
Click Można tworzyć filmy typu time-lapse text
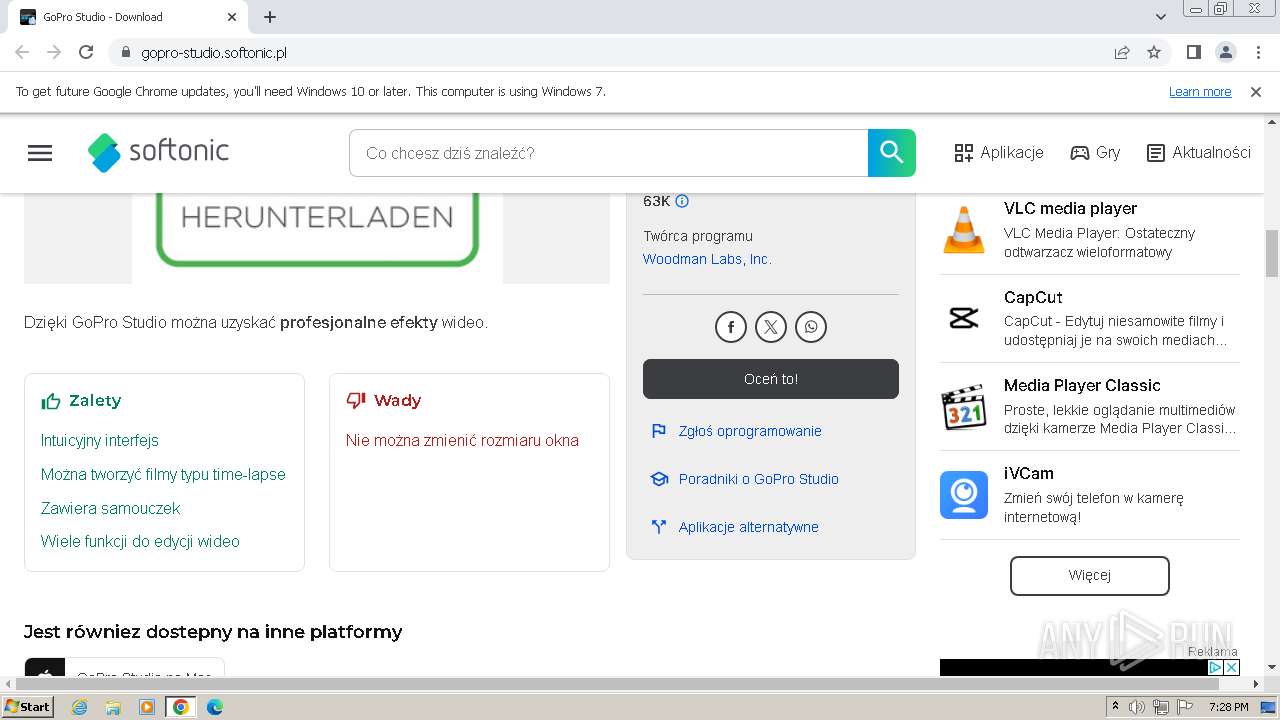[x=163, y=475]
